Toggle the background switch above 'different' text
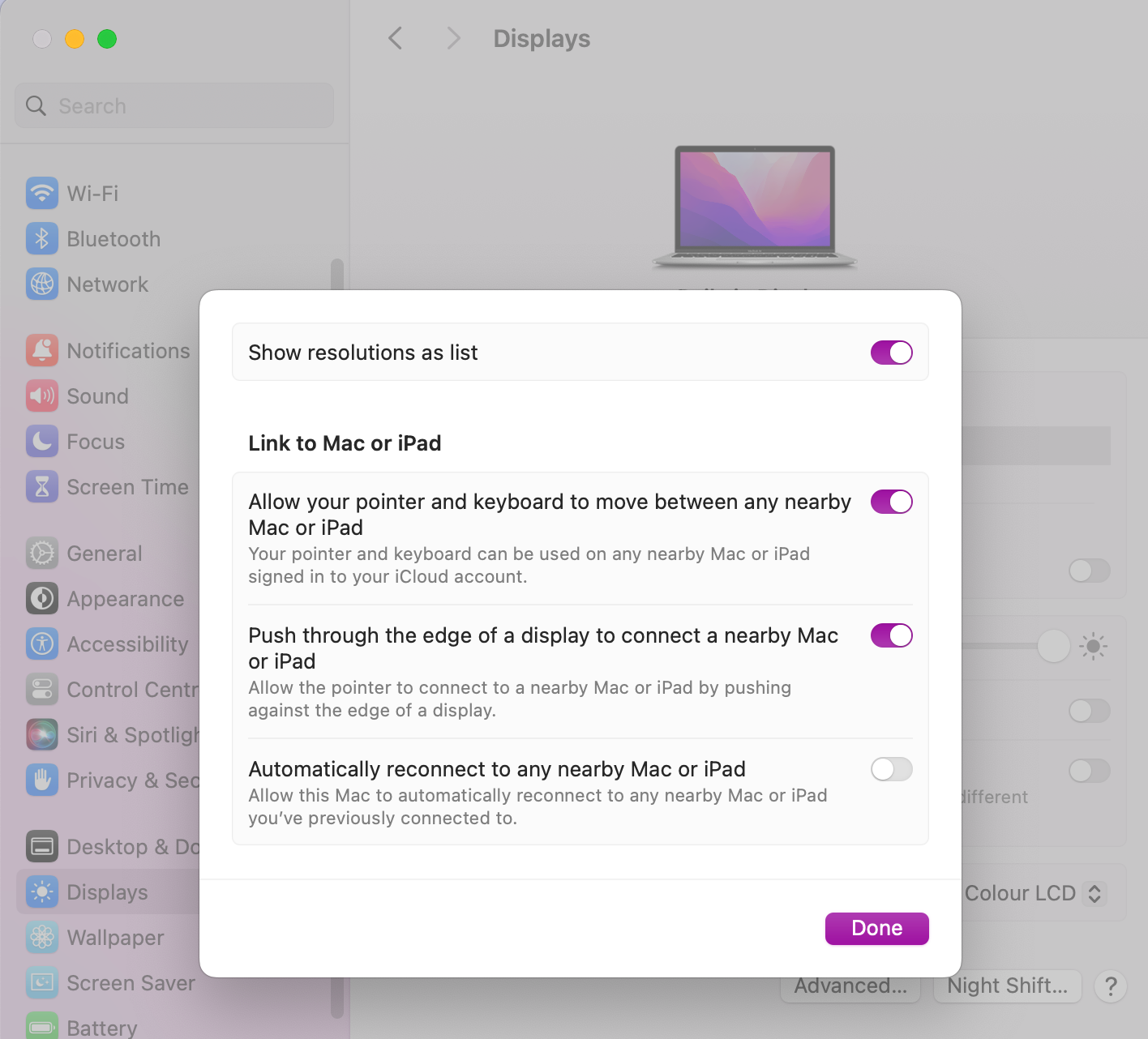The image size is (1148, 1039). coord(1090,771)
